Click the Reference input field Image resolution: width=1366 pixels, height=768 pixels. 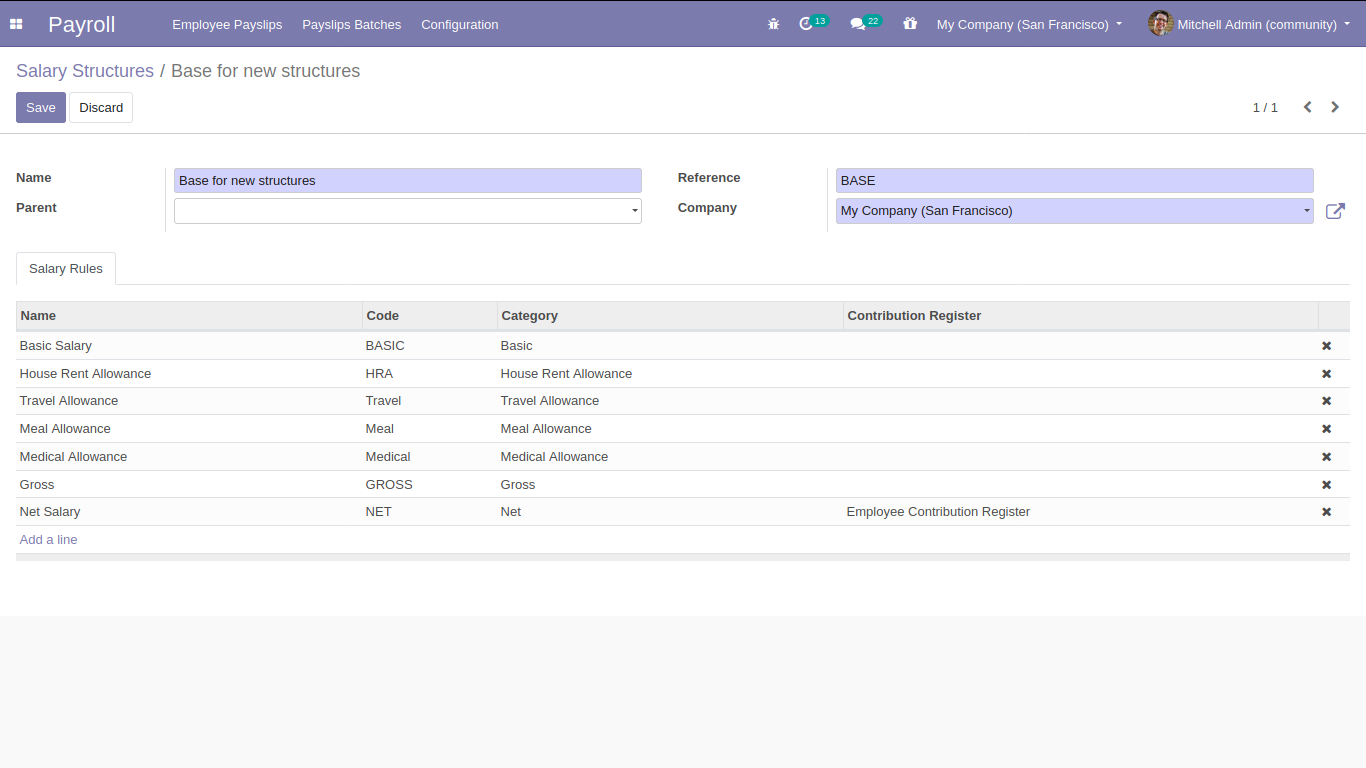[x=1074, y=181]
